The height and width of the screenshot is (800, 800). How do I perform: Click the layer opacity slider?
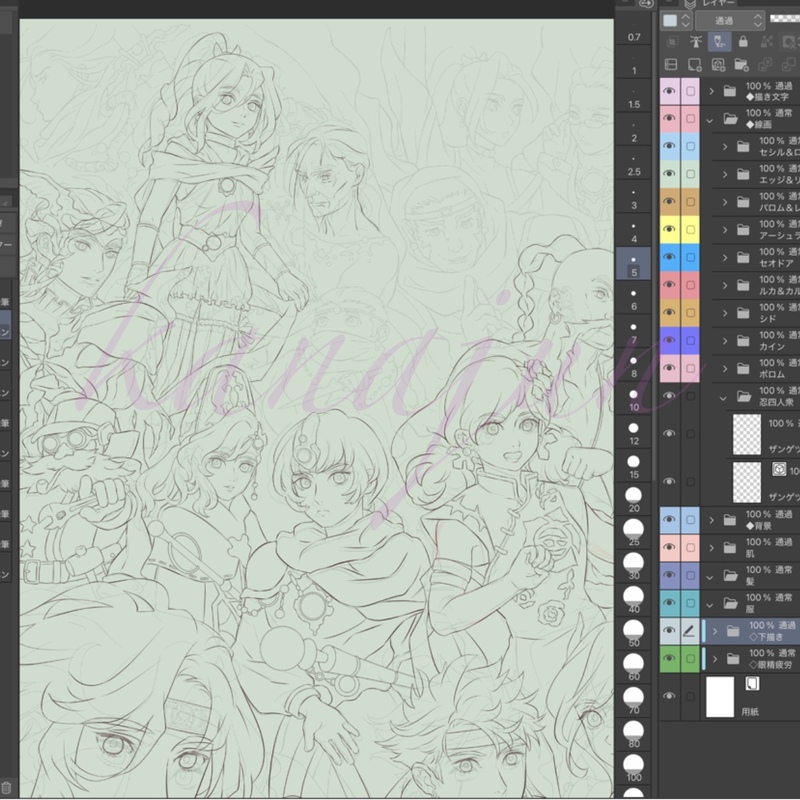click(x=785, y=19)
